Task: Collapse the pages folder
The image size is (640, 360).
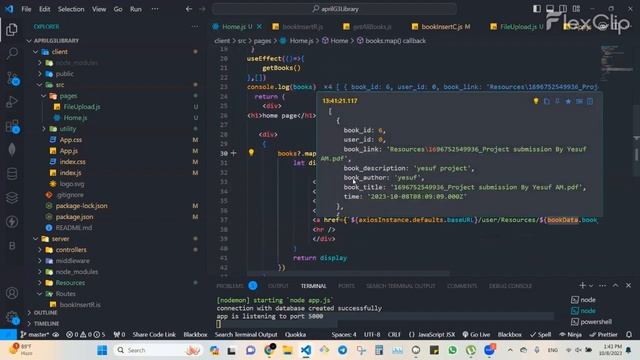Action: [x=44, y=96]
